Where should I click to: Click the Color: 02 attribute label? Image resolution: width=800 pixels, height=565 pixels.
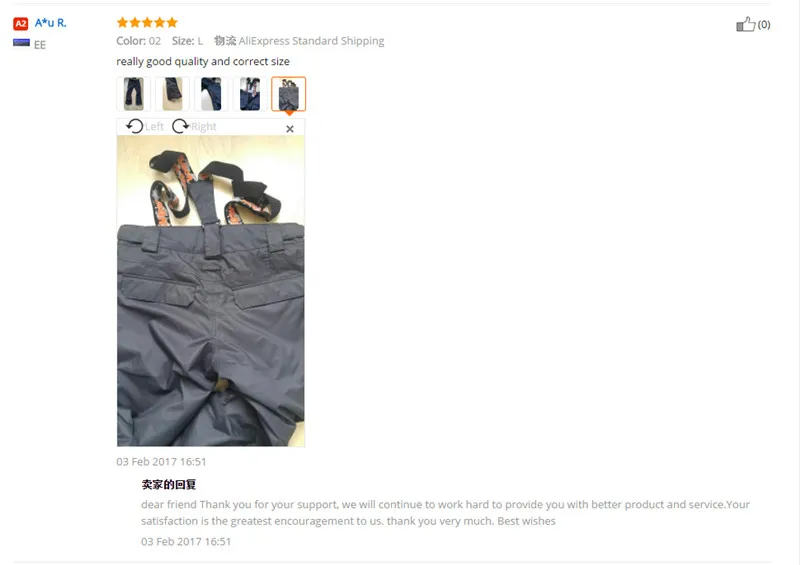138,41
